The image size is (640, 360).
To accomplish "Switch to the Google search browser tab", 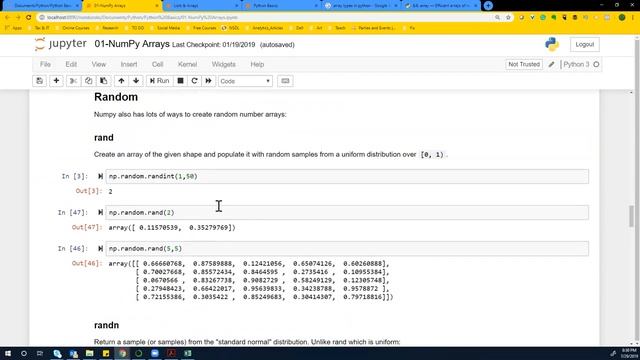I will coord(360,6).
